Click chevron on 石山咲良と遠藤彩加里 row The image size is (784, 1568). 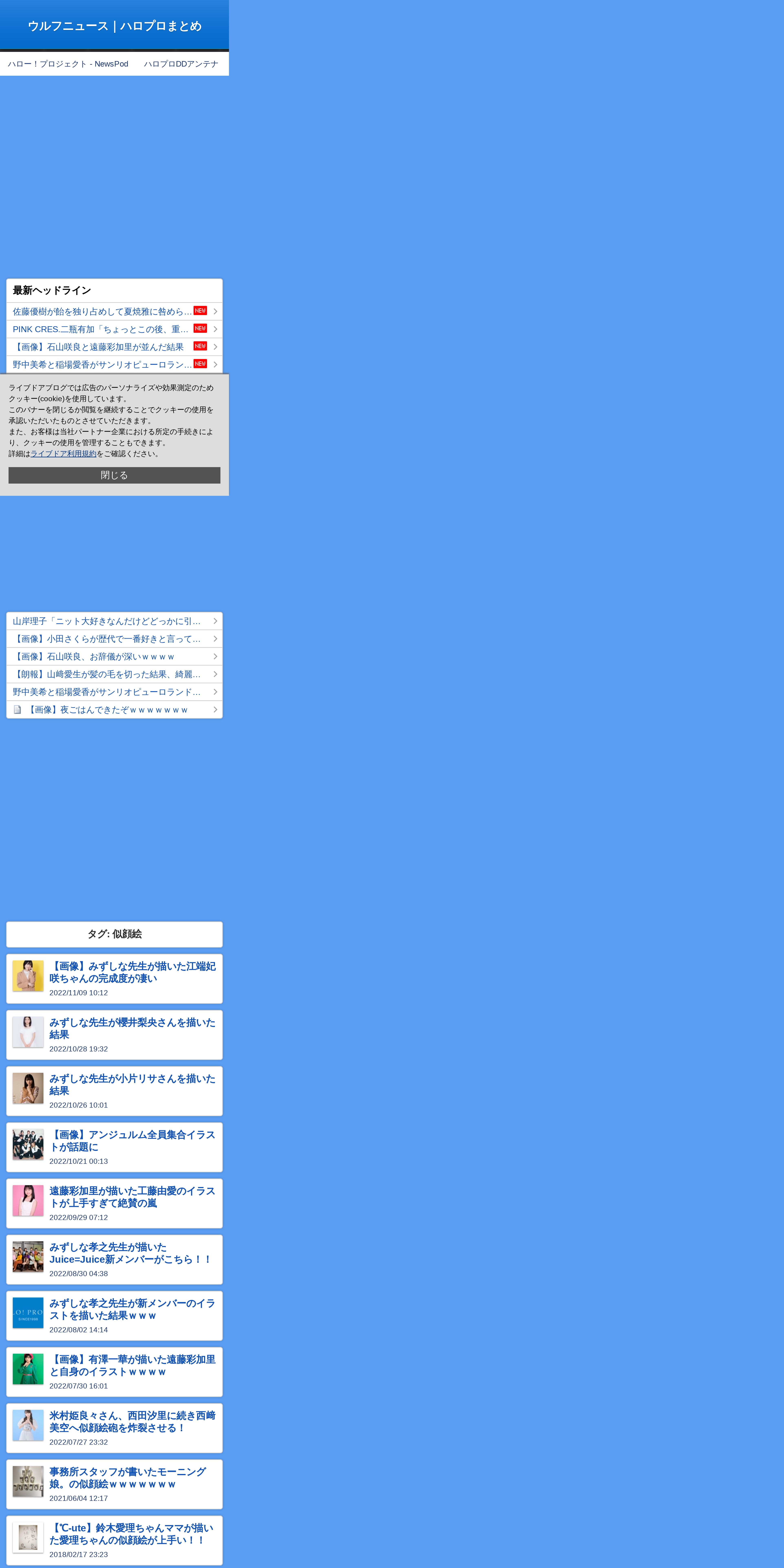tap(216, 347)
